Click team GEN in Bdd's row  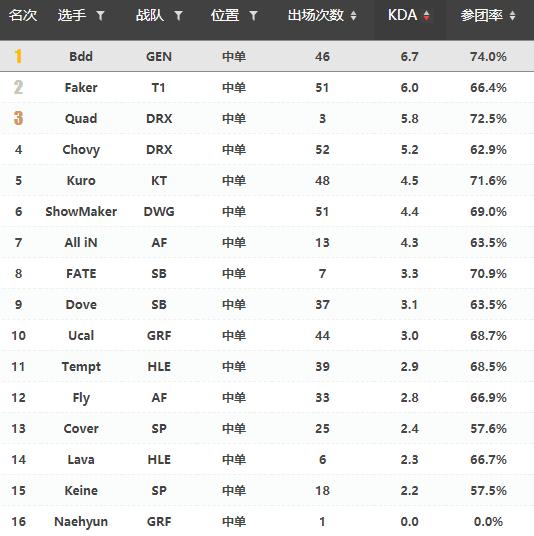[x=159, y=56]
